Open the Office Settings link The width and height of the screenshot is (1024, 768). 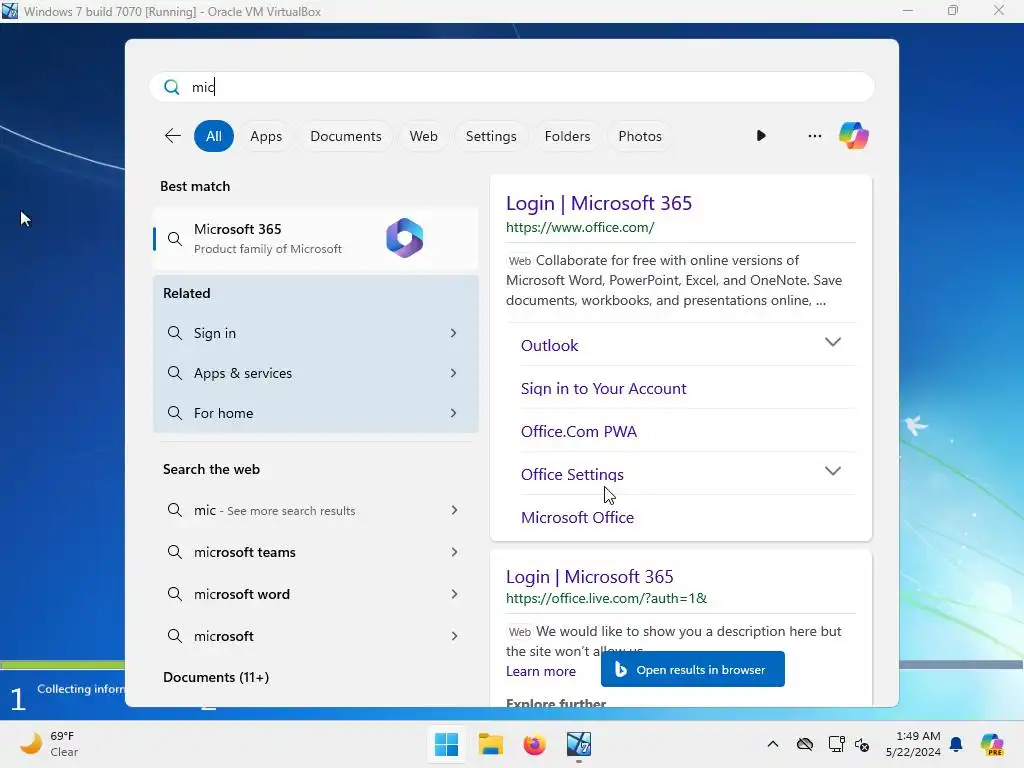click(x=572, y=475)
